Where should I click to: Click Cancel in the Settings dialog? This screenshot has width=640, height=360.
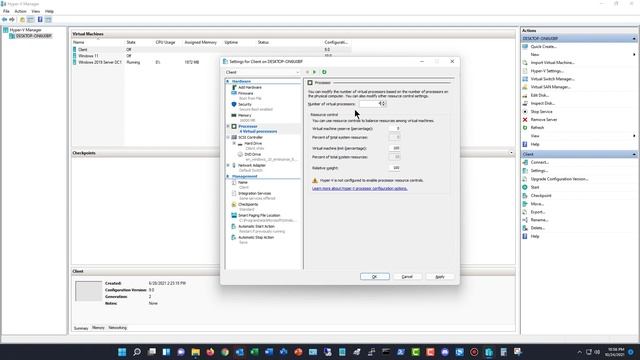click(407, 277)
